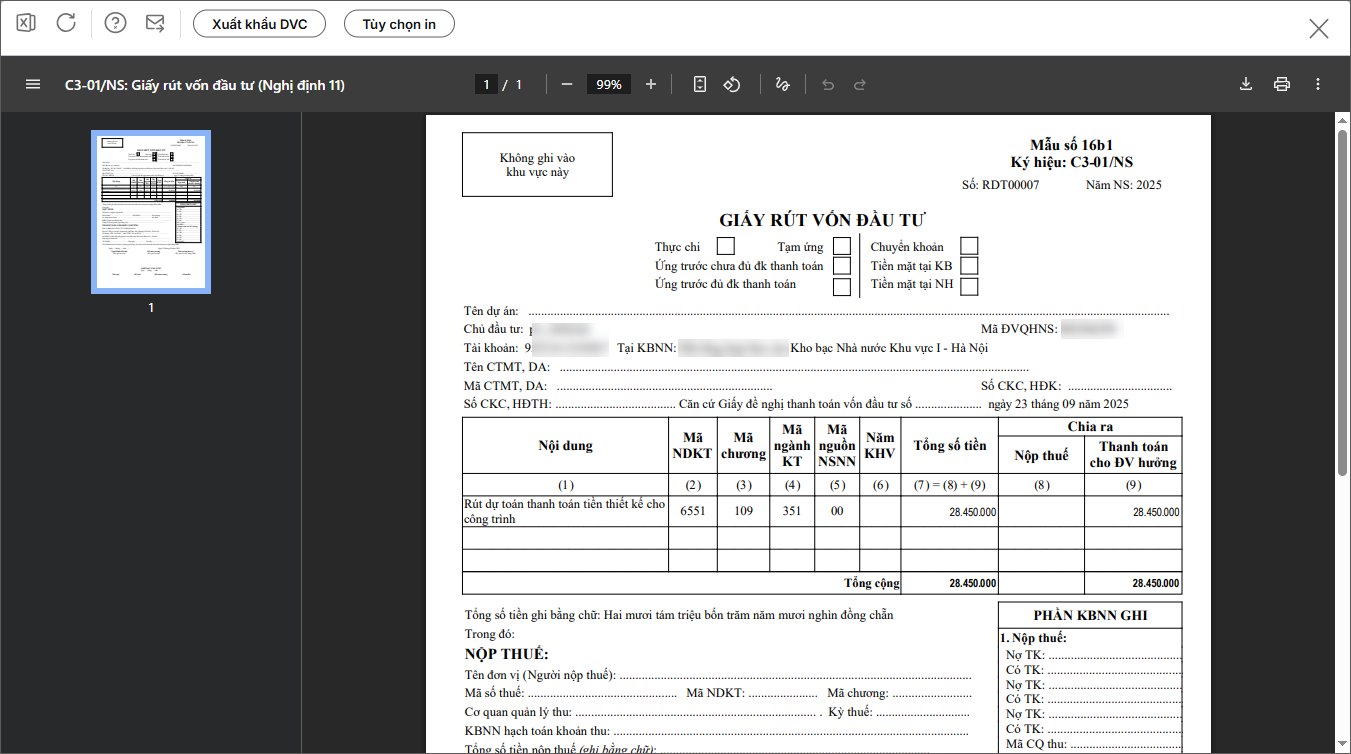The width and height of the screenshot is (1351, 754).
Task: Zoom out with the minus icon
Action: pos(567,85)
